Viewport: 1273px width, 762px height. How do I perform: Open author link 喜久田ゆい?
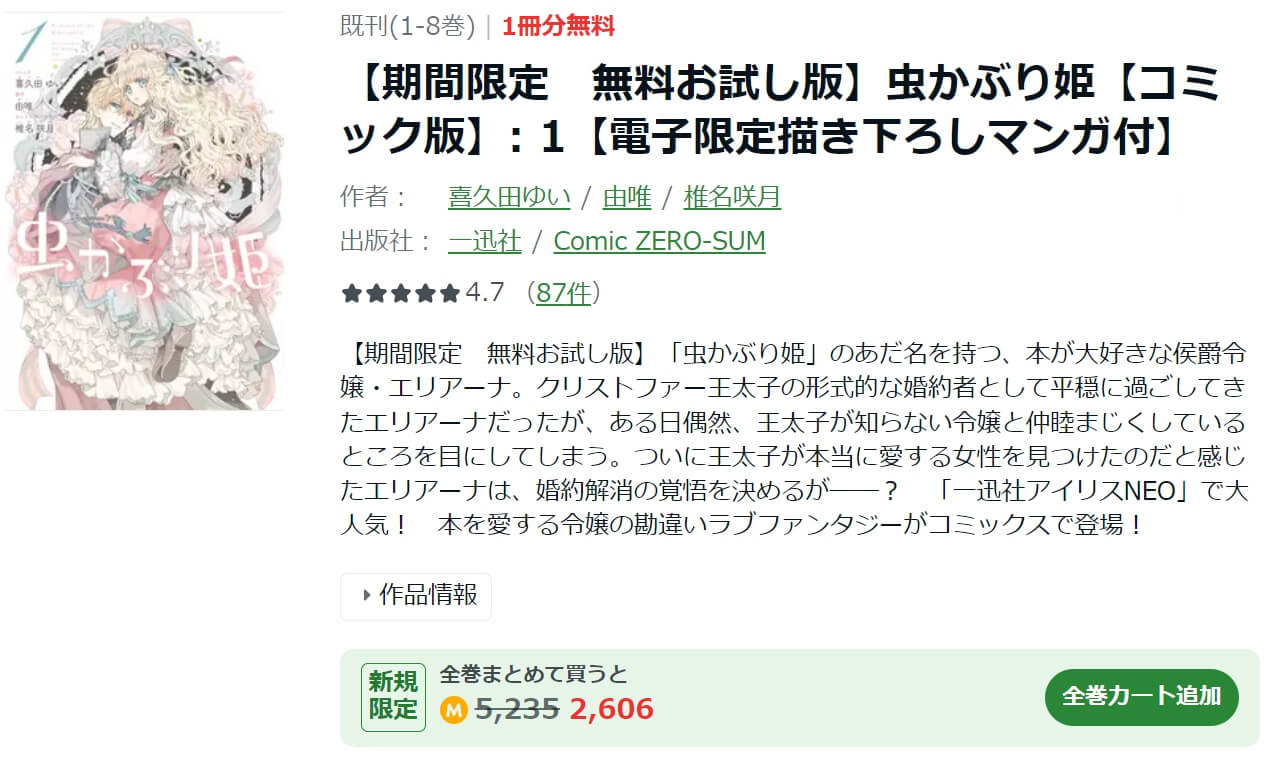509,197
